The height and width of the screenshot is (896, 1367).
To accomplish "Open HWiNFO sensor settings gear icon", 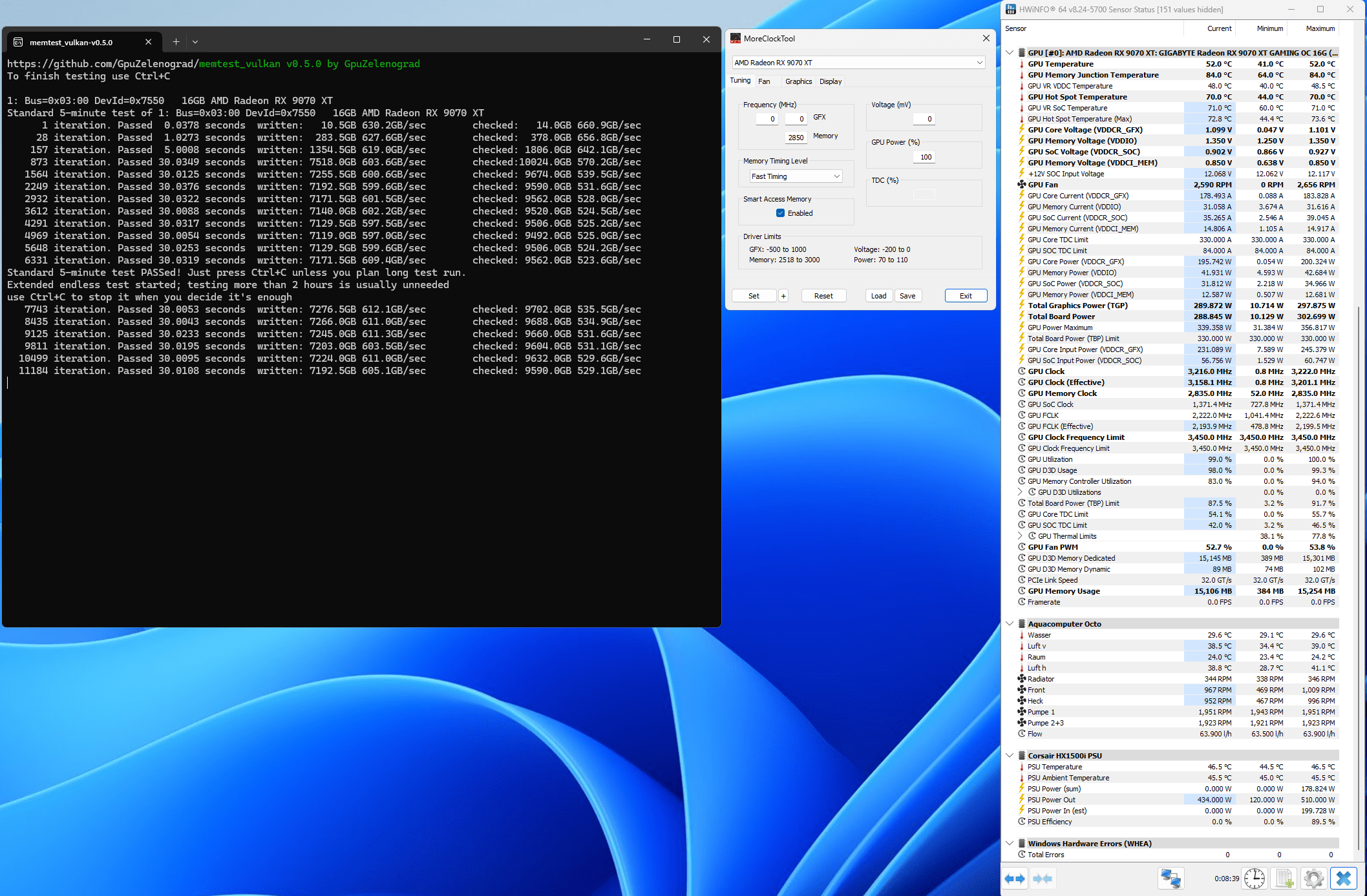I will coord(1313,879).
